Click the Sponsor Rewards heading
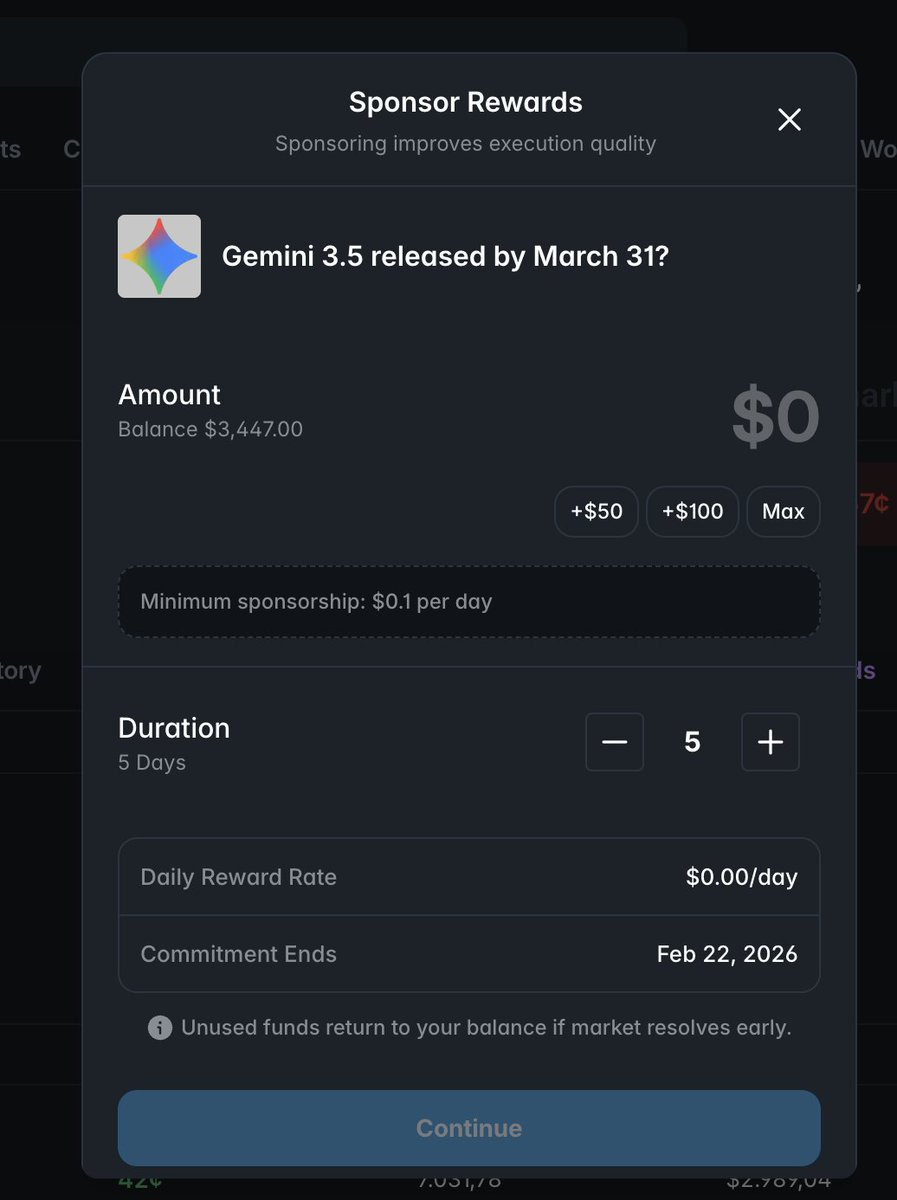897x1200 pixels. [465, 102]
